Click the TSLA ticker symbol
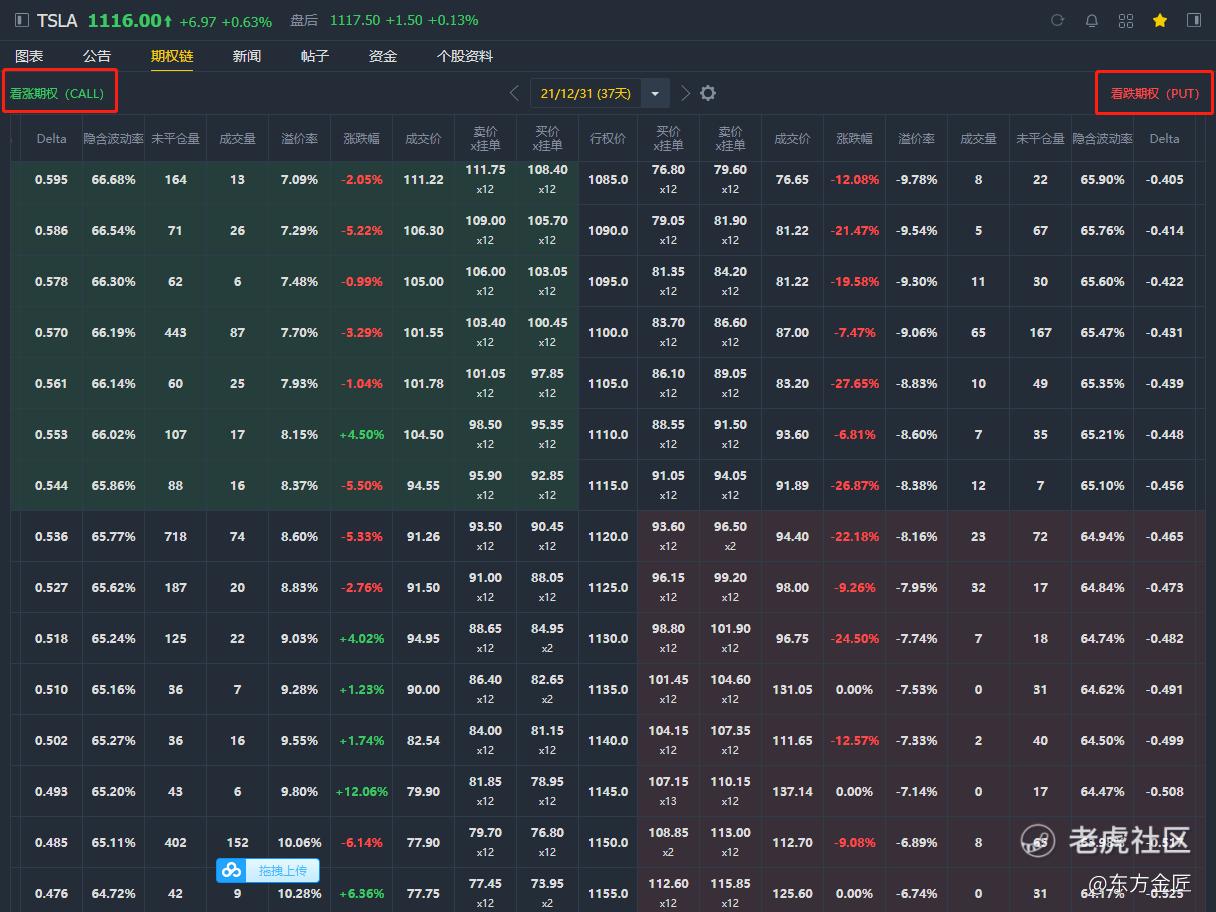The height and width of the screenshot is (912, 1216). click(x=57, y=20)
